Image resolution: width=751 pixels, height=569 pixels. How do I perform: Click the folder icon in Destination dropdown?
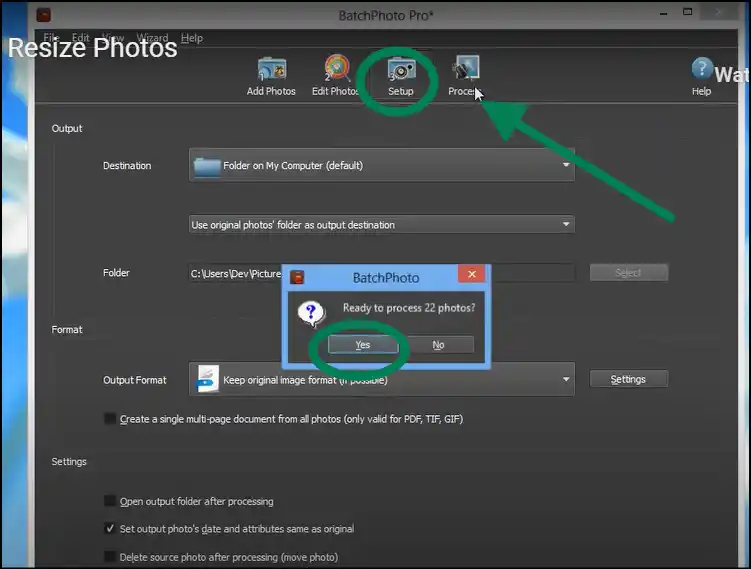coord(207,166)
